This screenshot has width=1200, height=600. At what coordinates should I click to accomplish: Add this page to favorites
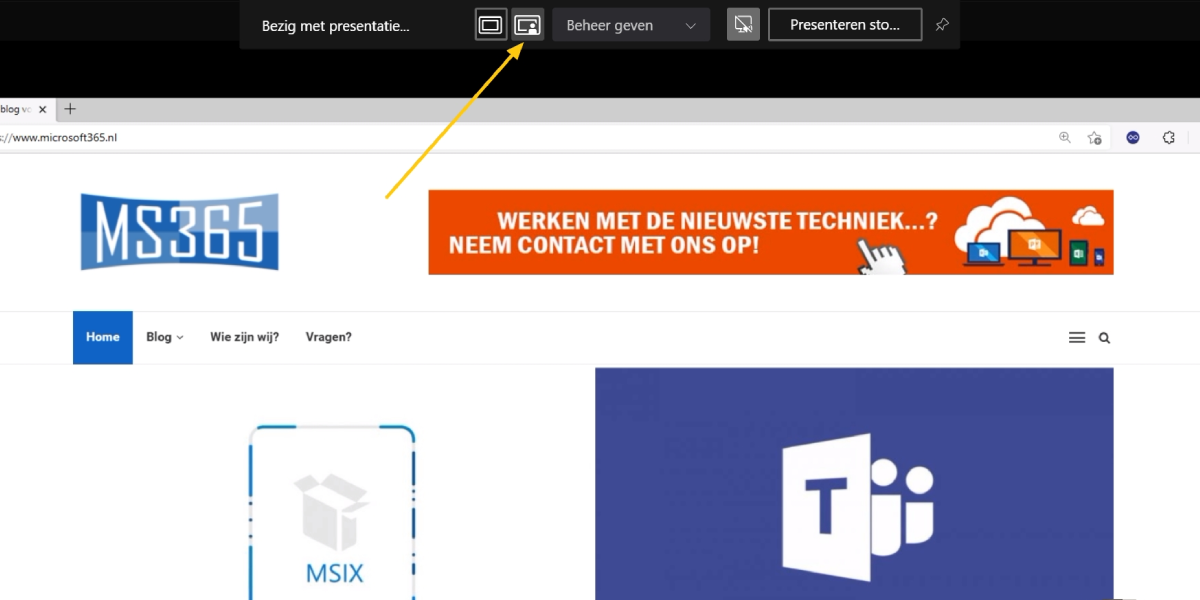pyautogui.click(x=1095, y=138)
